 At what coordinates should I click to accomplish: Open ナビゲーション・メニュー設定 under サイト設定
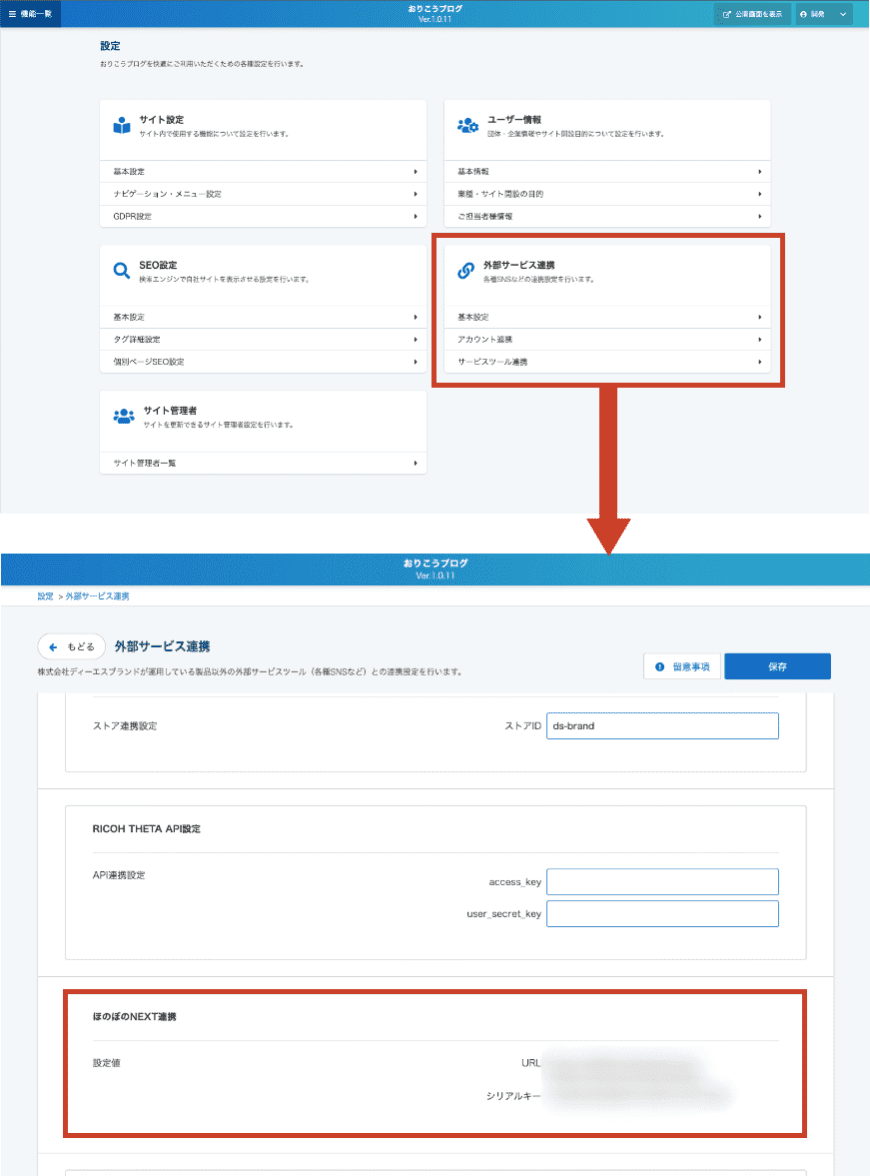(x=263, y=194)
